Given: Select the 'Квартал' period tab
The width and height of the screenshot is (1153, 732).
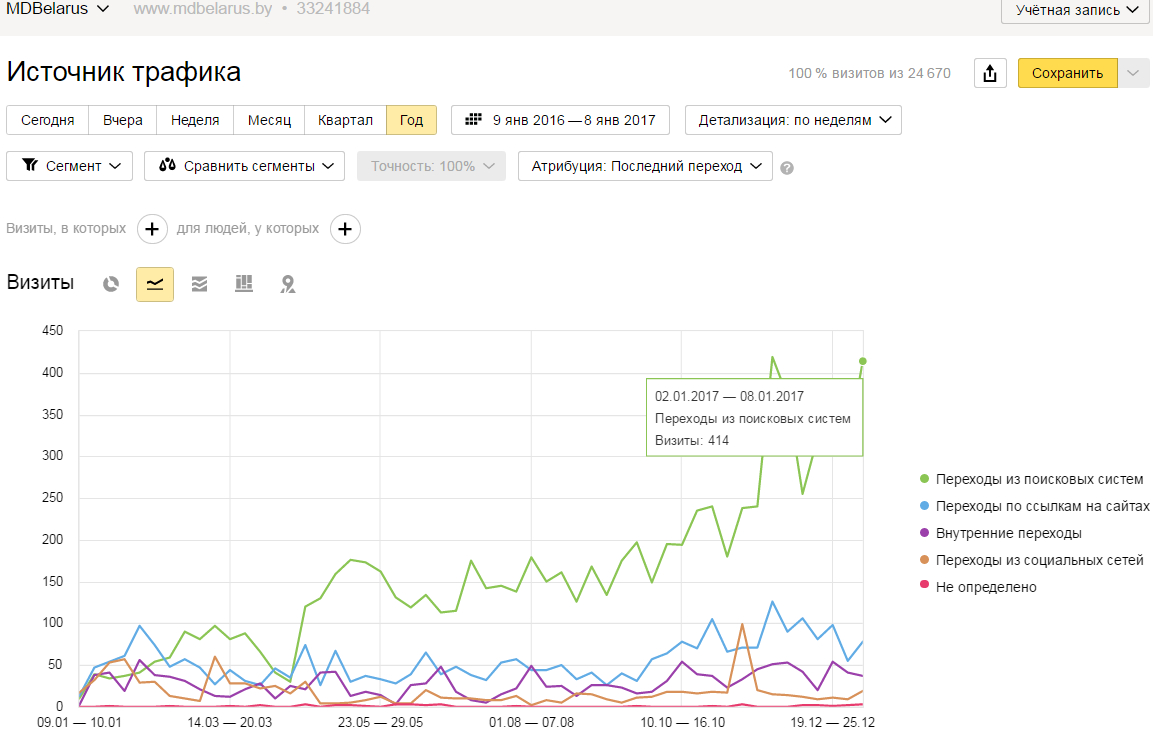Looking at the screenshot, I should point(345,120).
